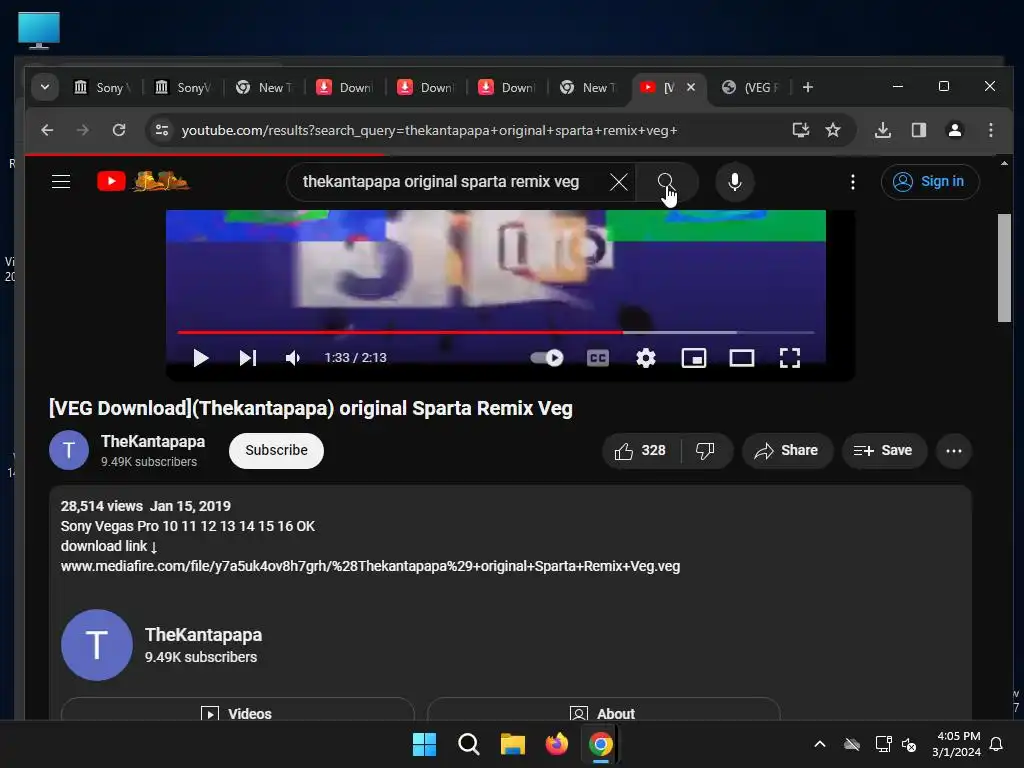Mute the video volume

coord(293,358)
